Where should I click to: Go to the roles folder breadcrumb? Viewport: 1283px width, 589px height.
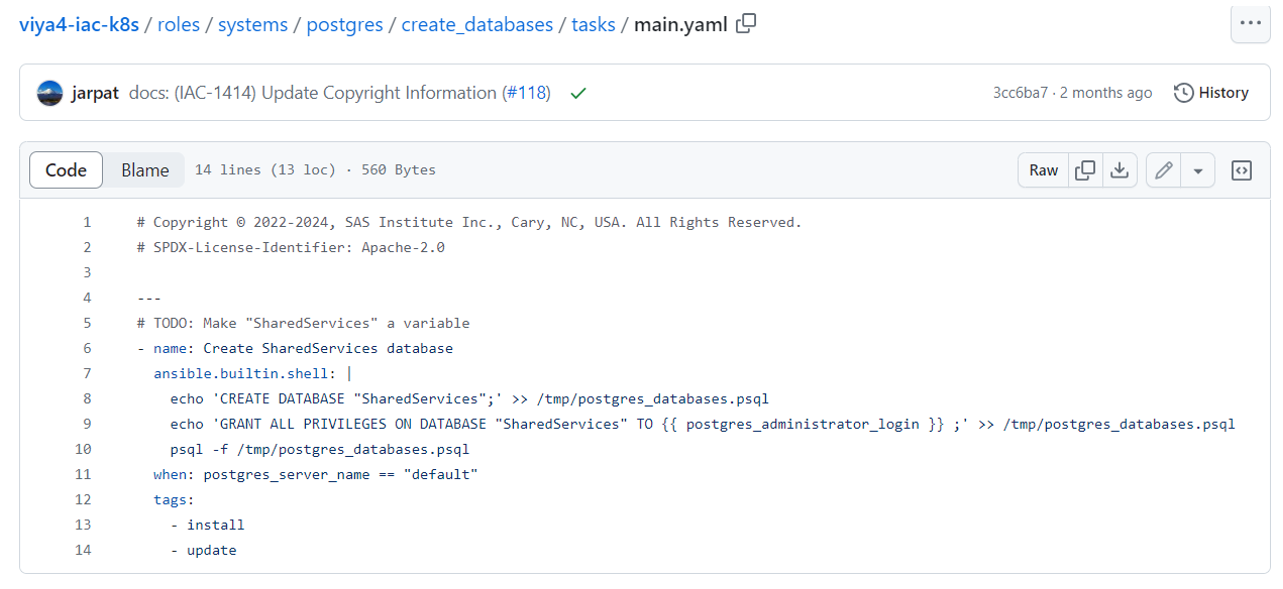tap(178, 24)
